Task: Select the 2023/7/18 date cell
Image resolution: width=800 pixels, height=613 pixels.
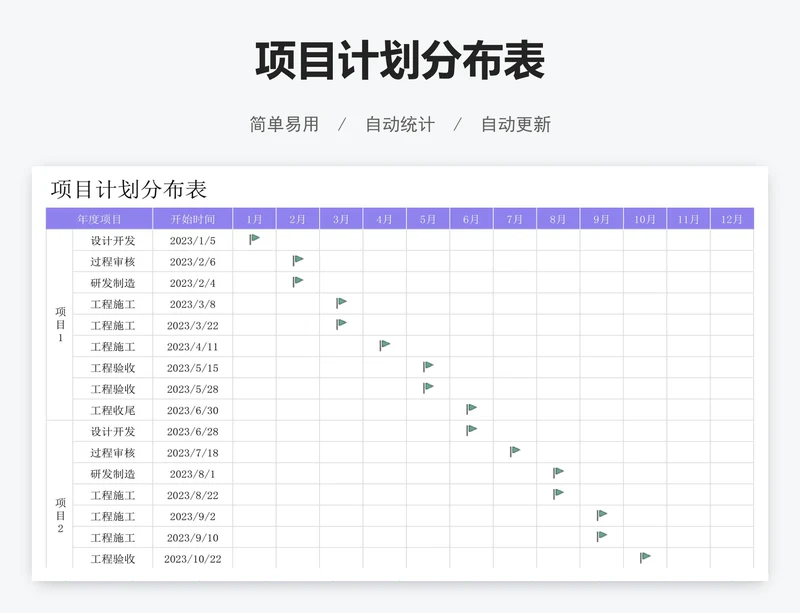Action: click(192, 453)
